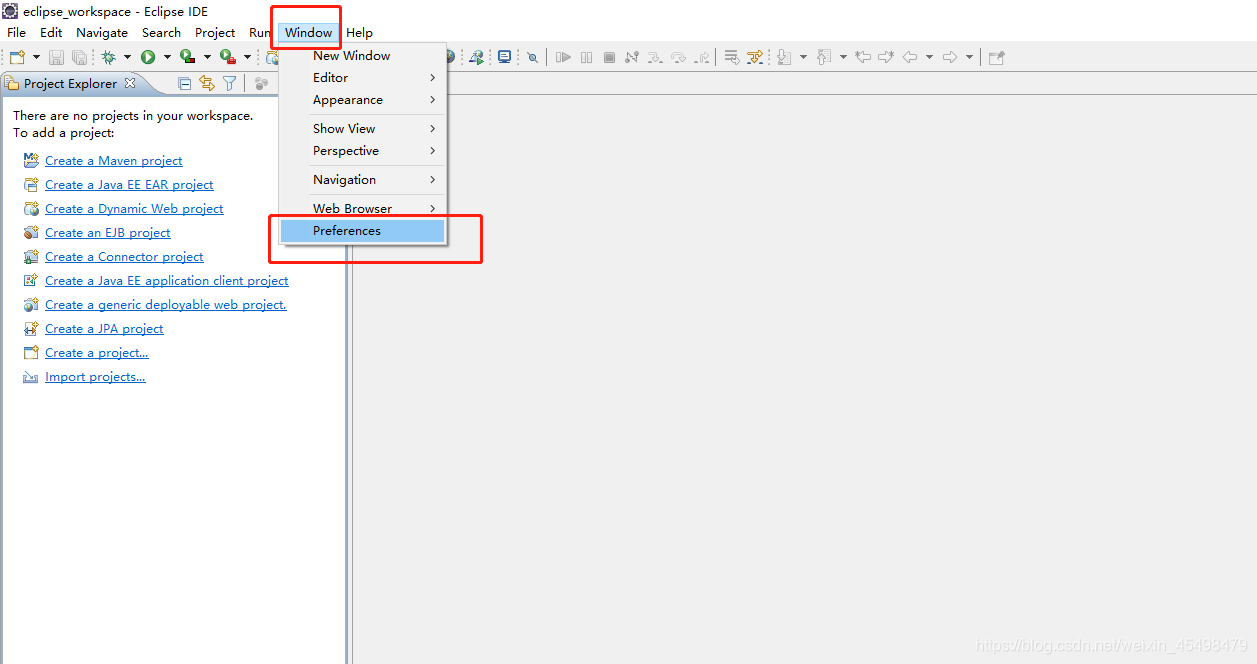Click Create a Dynamic Web project link
The width and height of the screenshot is (1257, 664).
click(134, 209)
